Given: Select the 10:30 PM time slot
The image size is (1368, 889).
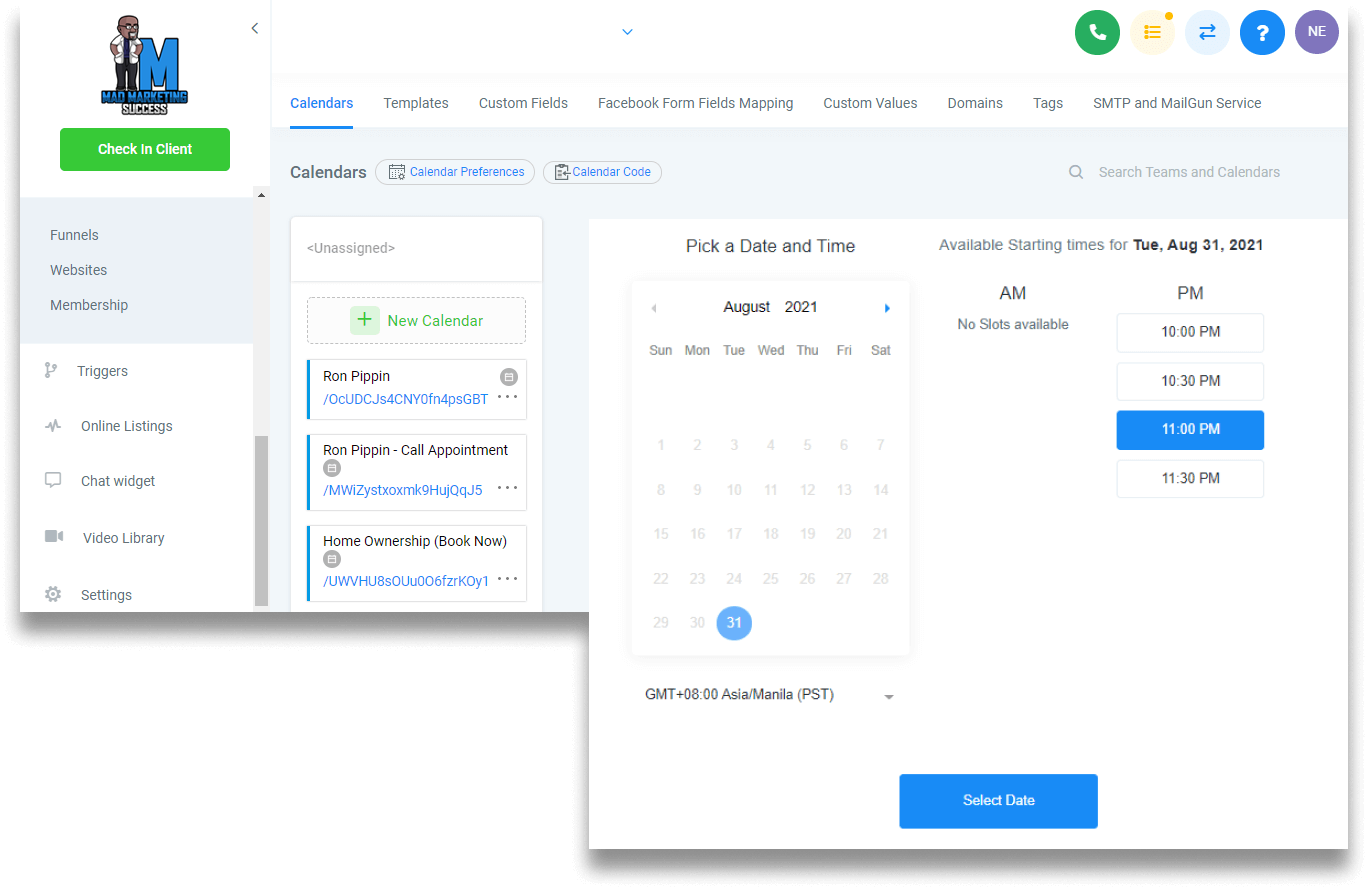Looking at the screenshot, I should [x=1190, y=381].
